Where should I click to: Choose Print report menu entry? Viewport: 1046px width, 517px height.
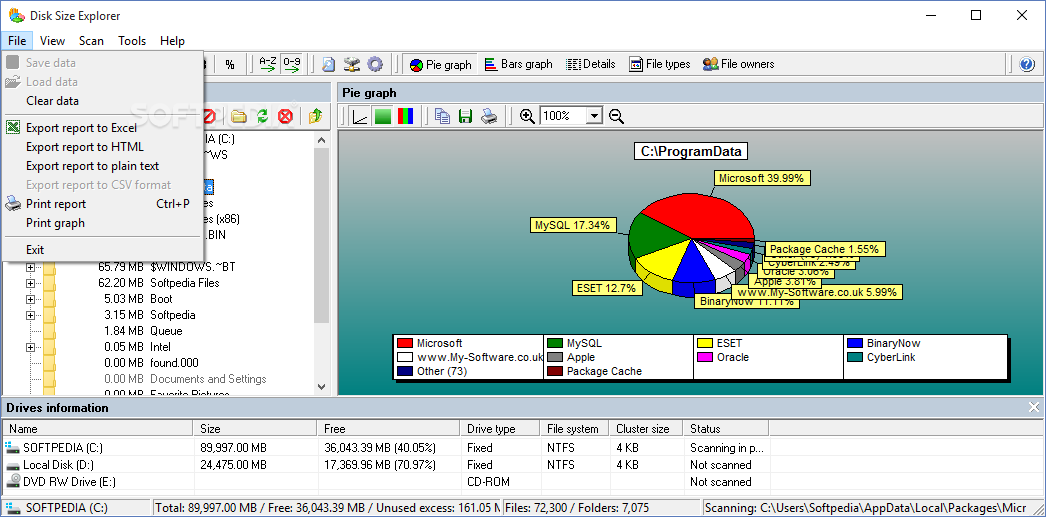(x=102, y=203)
